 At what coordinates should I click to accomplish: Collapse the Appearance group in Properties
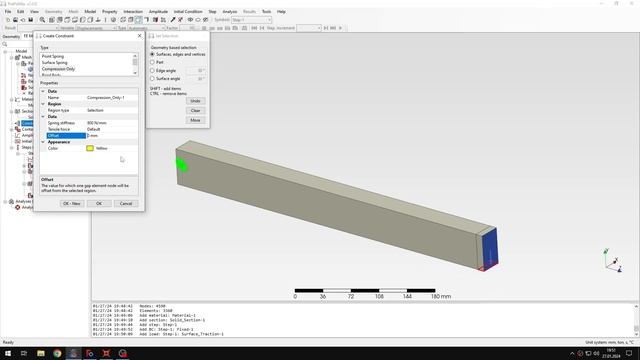43,142
